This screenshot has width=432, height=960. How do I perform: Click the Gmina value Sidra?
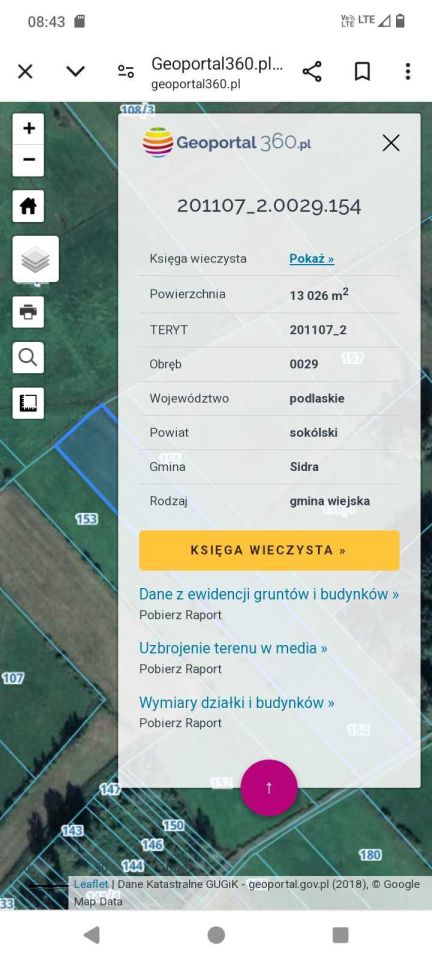point(304,467)
